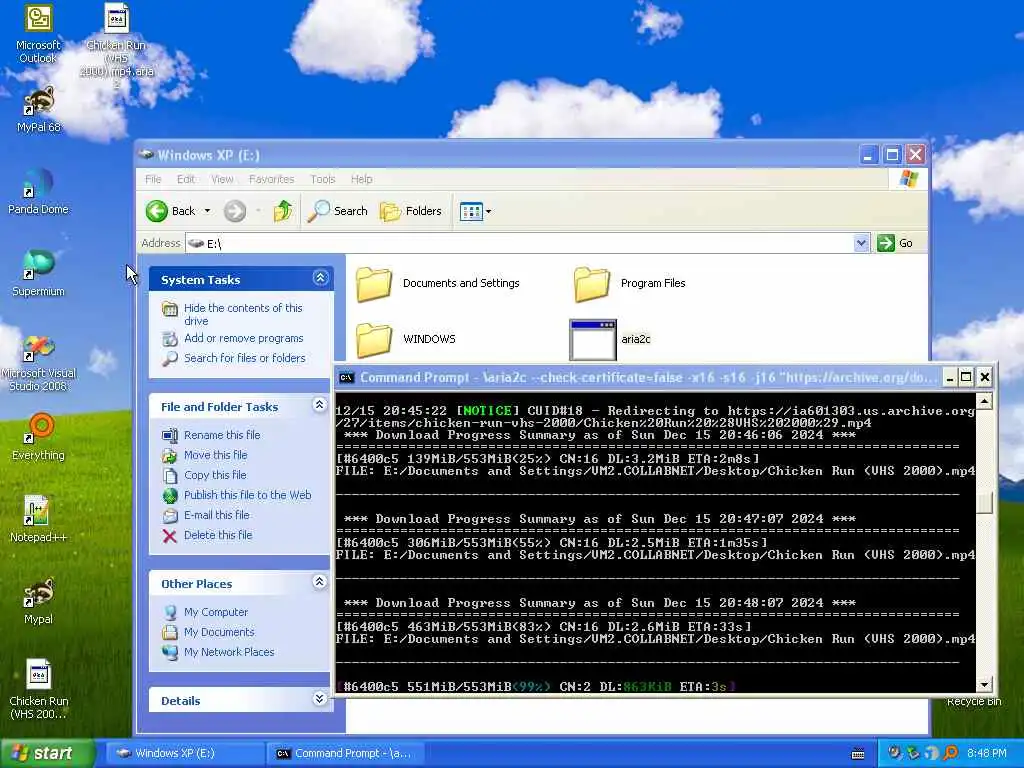
Task: Open the Panda Dome desktop shortcut
Action: (38, 191)
